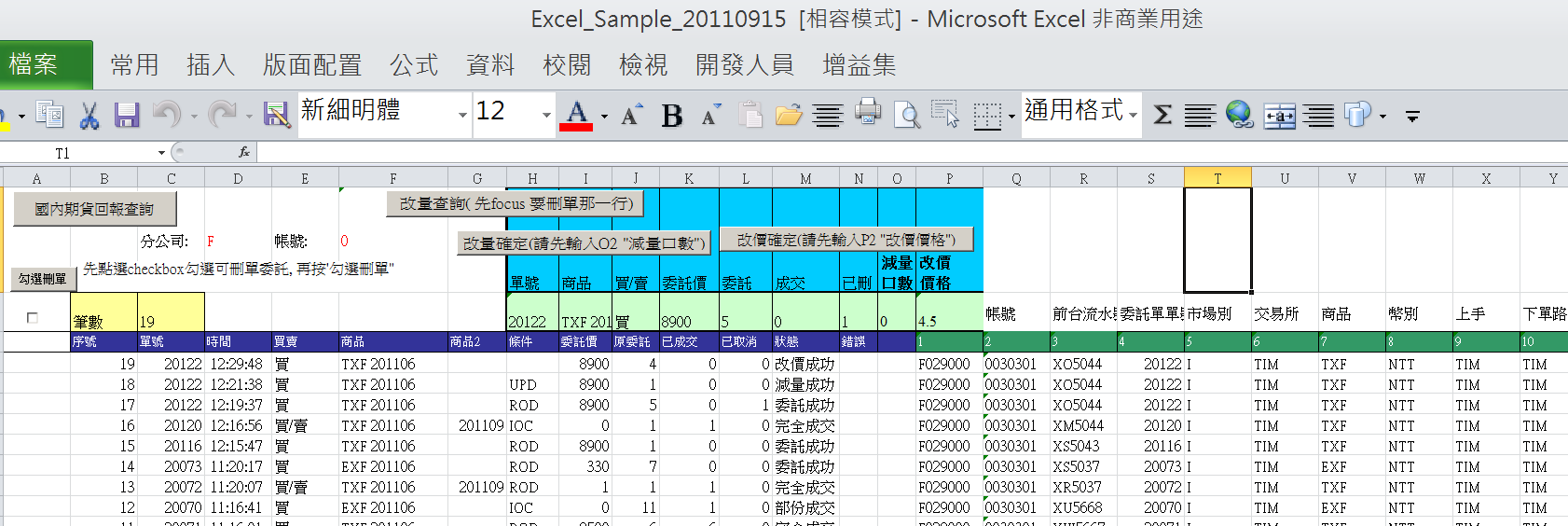Viewport: 1568px width, 526px height.
Task: Click center align icon next to folder
Action: pyautogui.click(x=828, y=116)
